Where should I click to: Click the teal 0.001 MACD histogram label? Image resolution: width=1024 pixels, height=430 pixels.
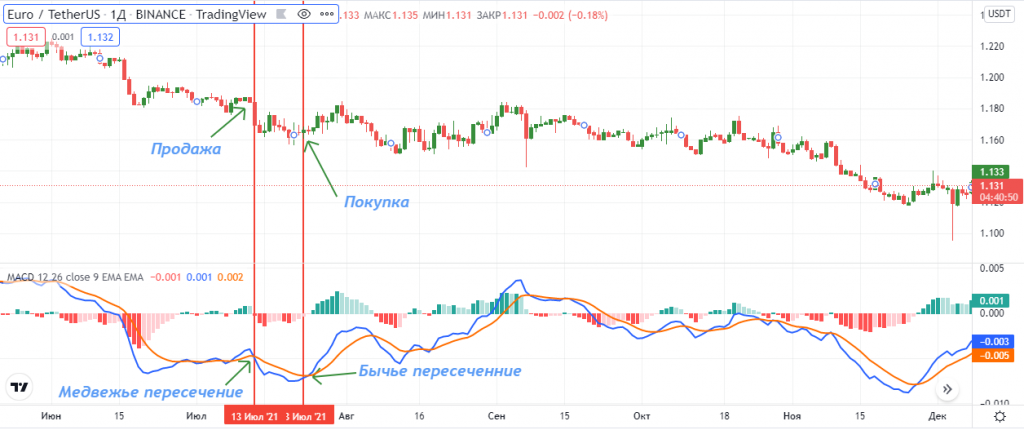[991, 301]
